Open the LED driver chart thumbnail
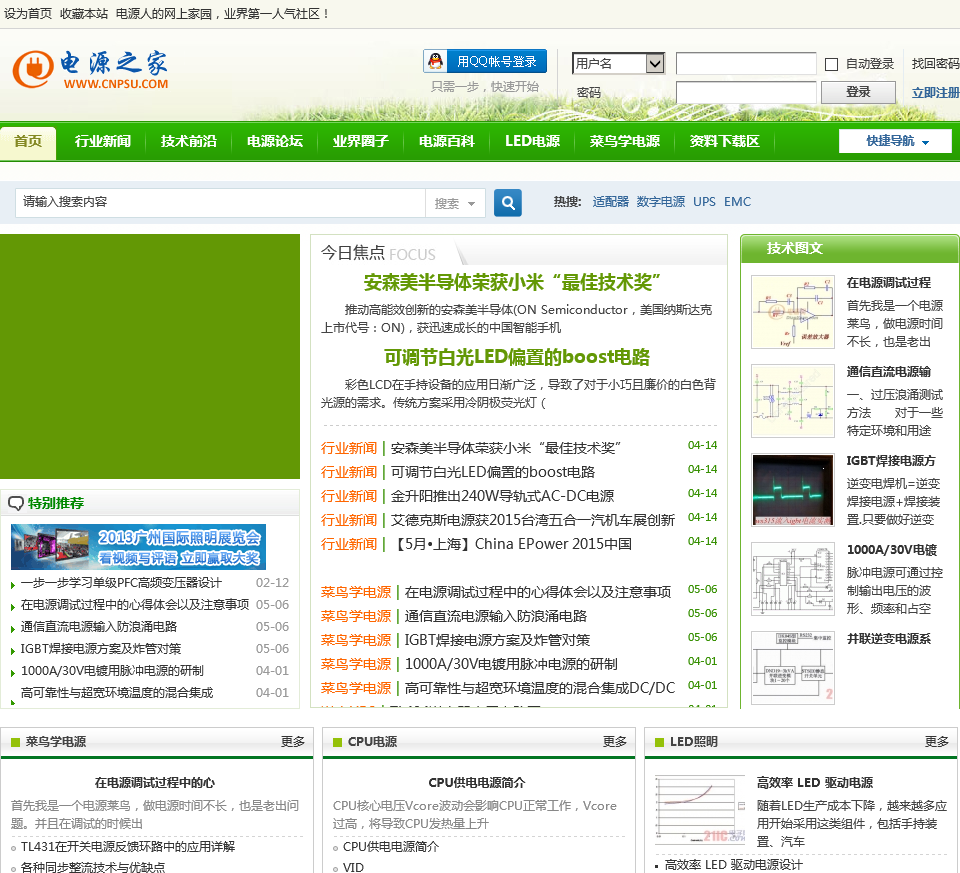960x873 pixels. point(700,809)
